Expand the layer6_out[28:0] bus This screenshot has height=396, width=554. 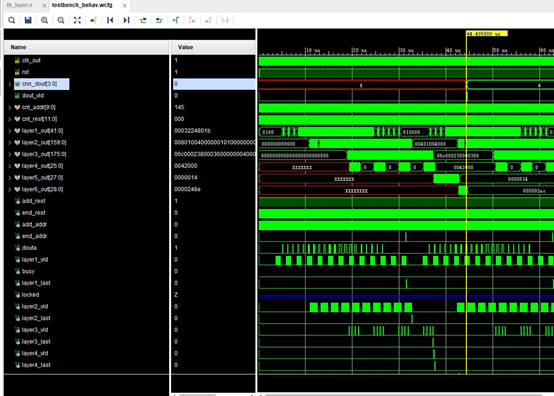[10, 189]
